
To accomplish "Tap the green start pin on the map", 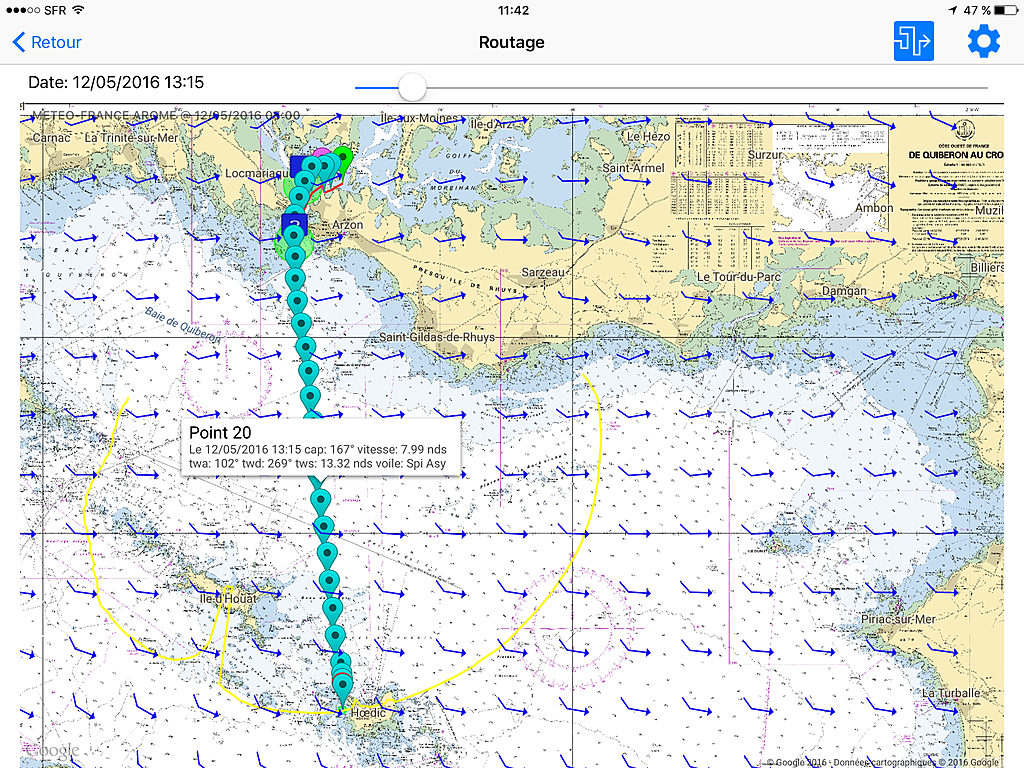I will (342, 159).
